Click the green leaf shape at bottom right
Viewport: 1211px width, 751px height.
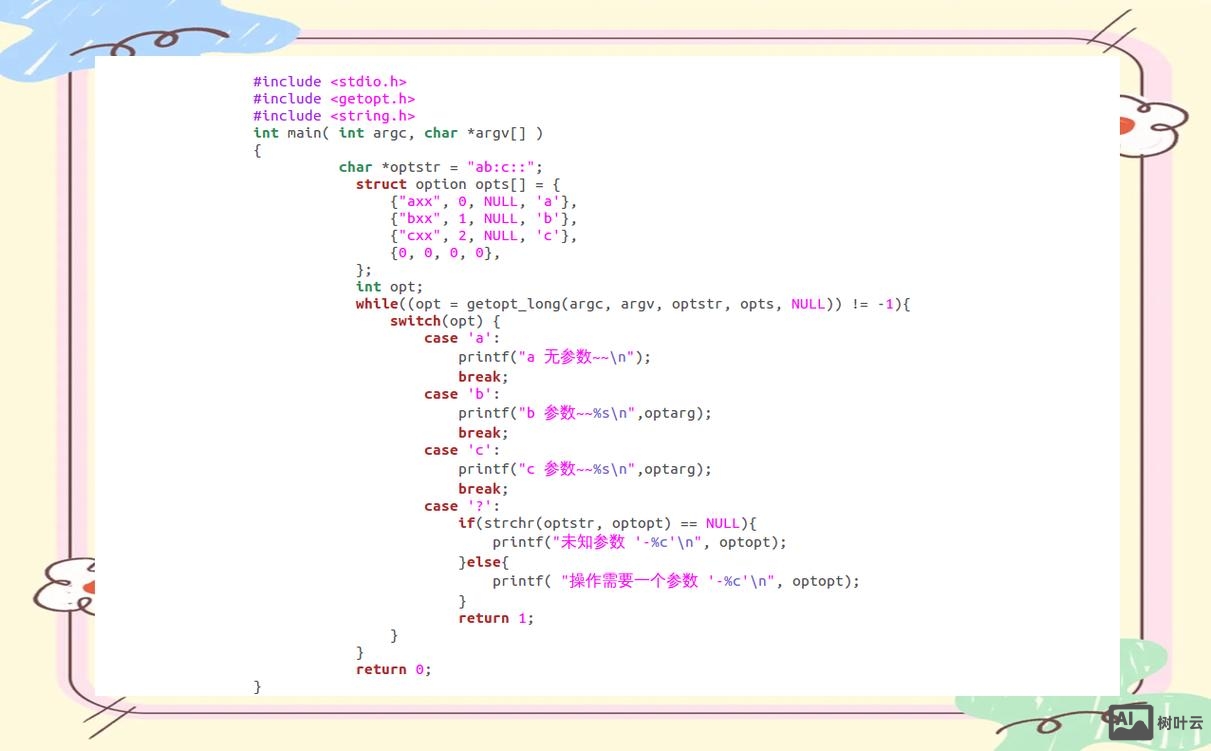(x=1140, y=670)
